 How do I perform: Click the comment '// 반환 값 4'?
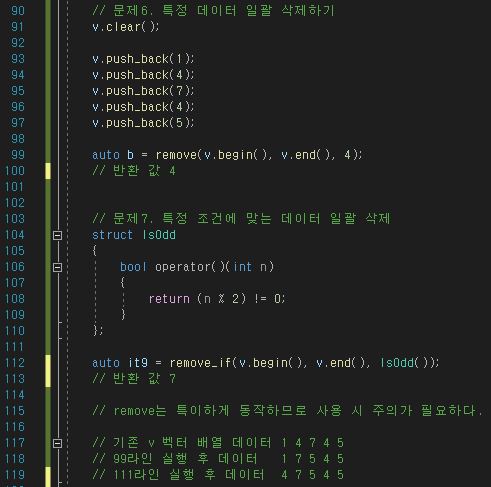[x=134, y=171]
